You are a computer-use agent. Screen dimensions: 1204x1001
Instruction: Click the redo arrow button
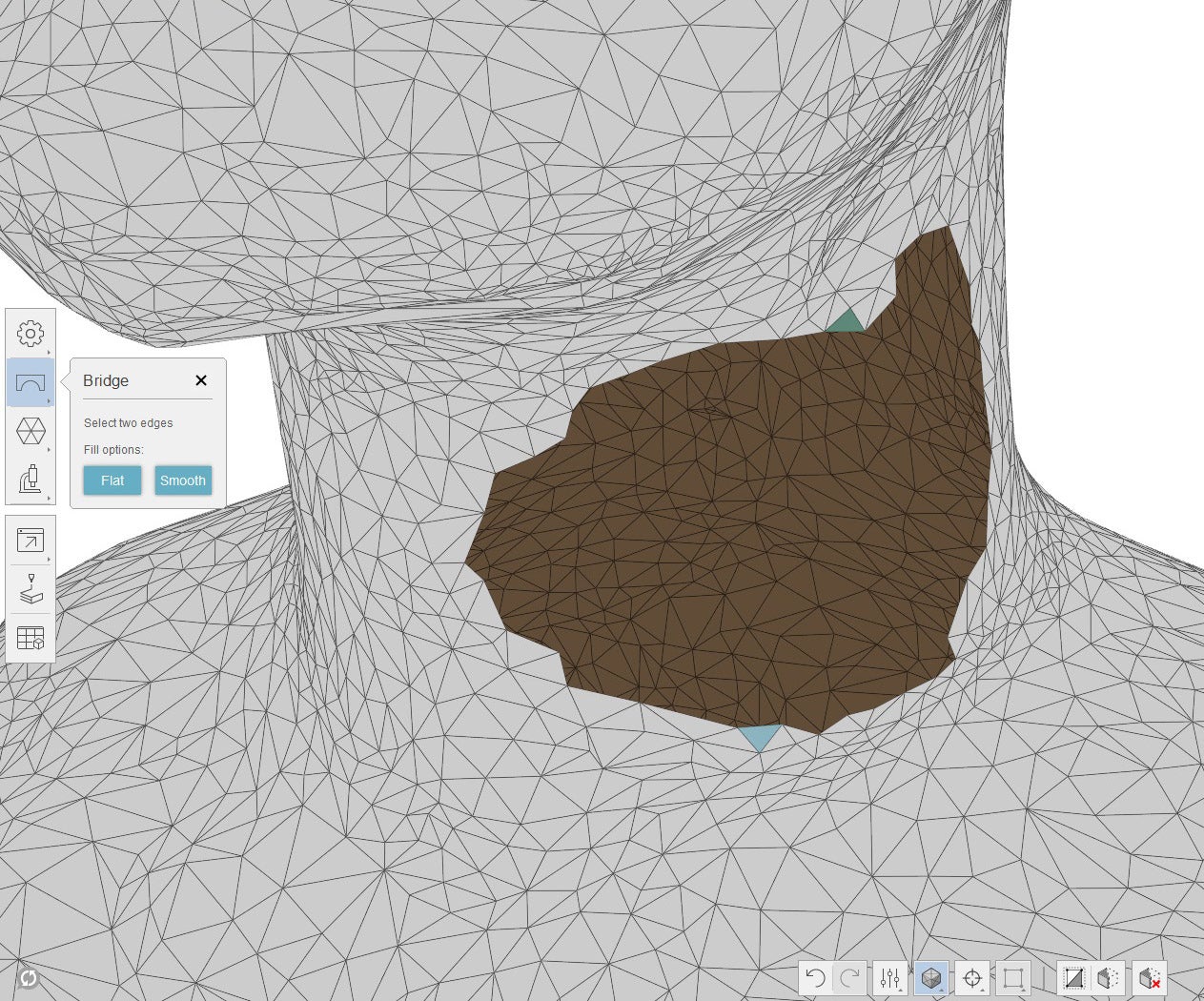850,978
